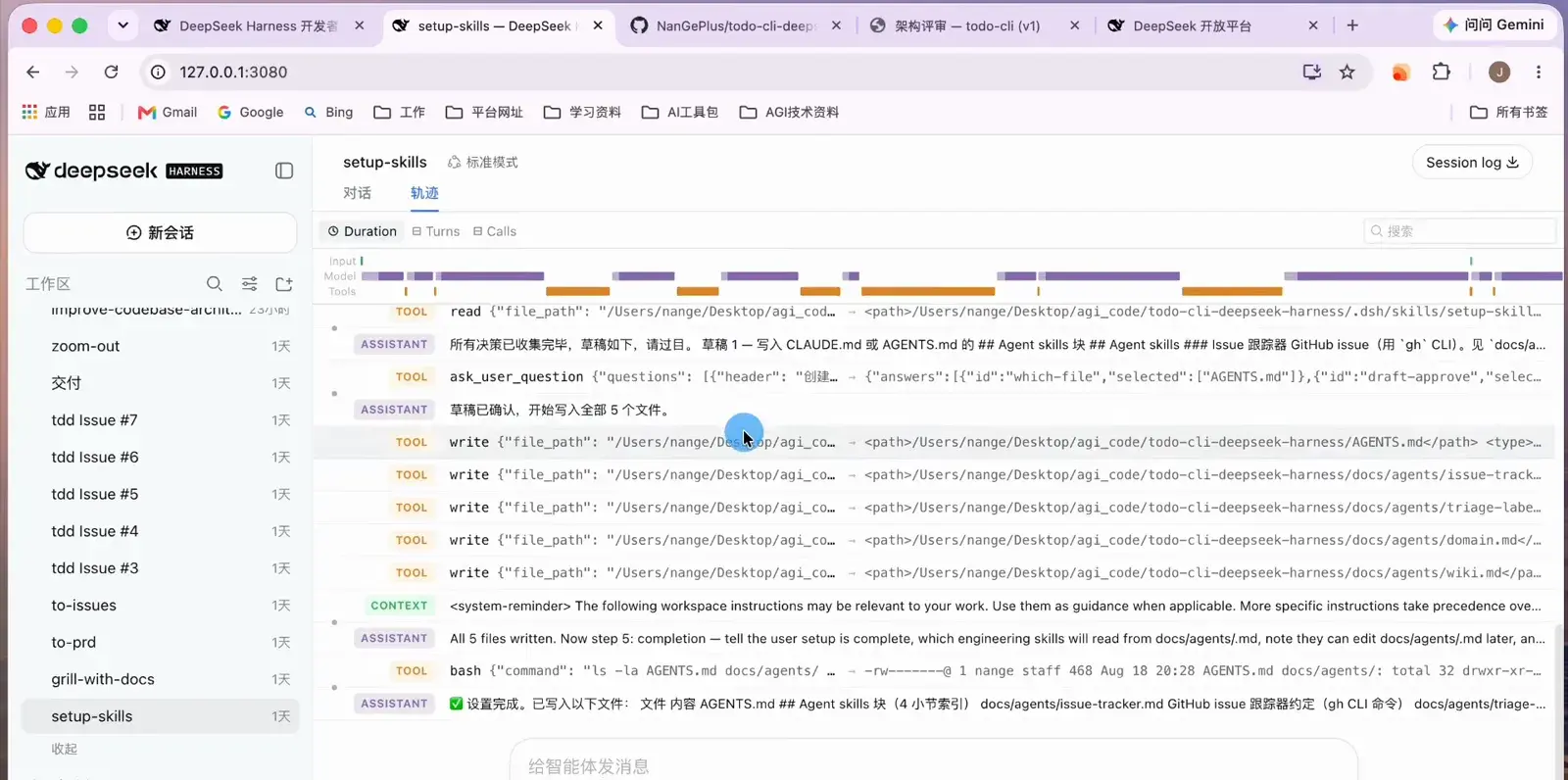The width and height of the screenshot is (1568, 780).
Task: Expand the 平台网址 bookmarks folder
Action: tap(484, 112)
